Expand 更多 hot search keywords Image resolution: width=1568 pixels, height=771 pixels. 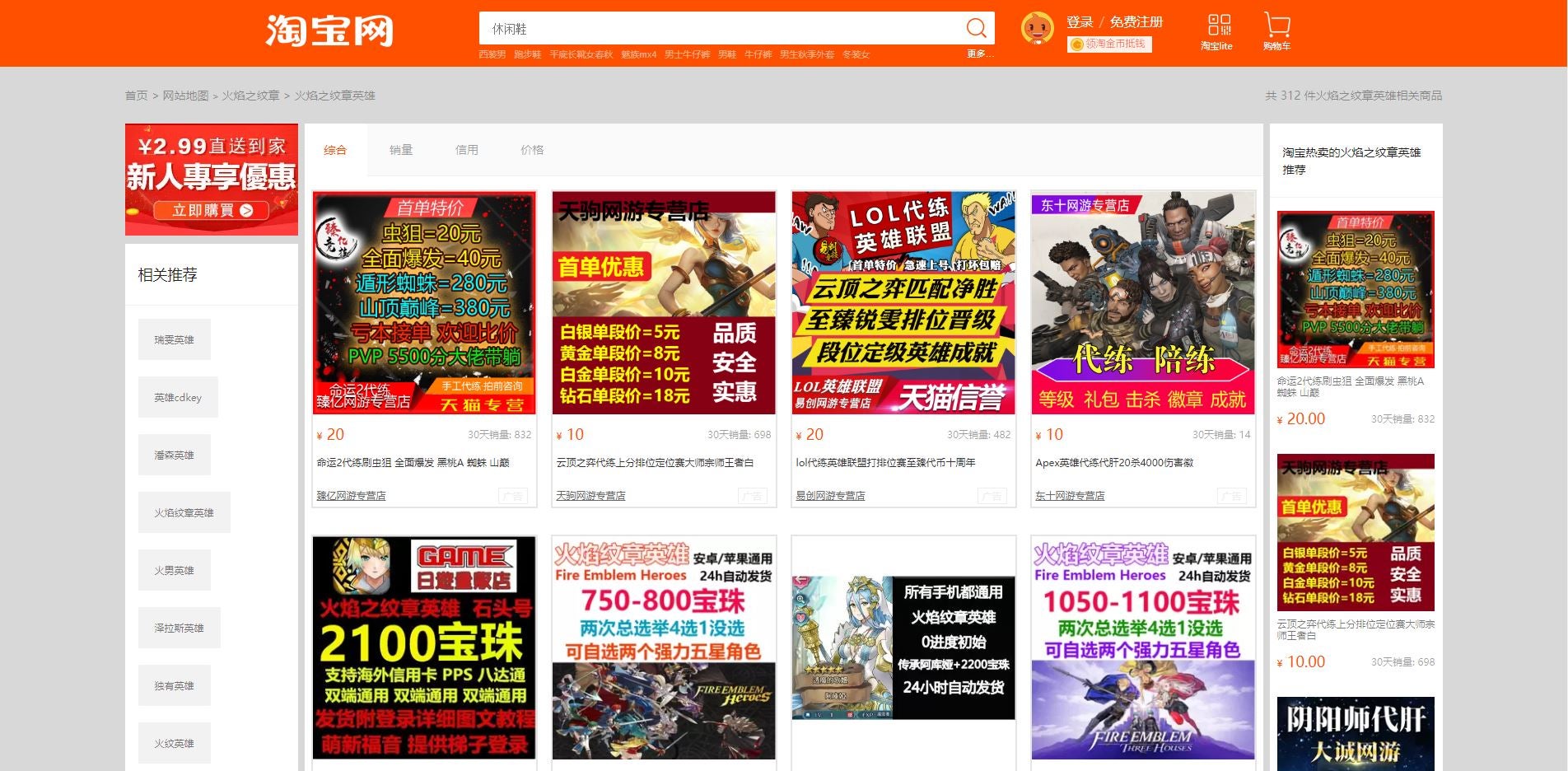point(979,54)
